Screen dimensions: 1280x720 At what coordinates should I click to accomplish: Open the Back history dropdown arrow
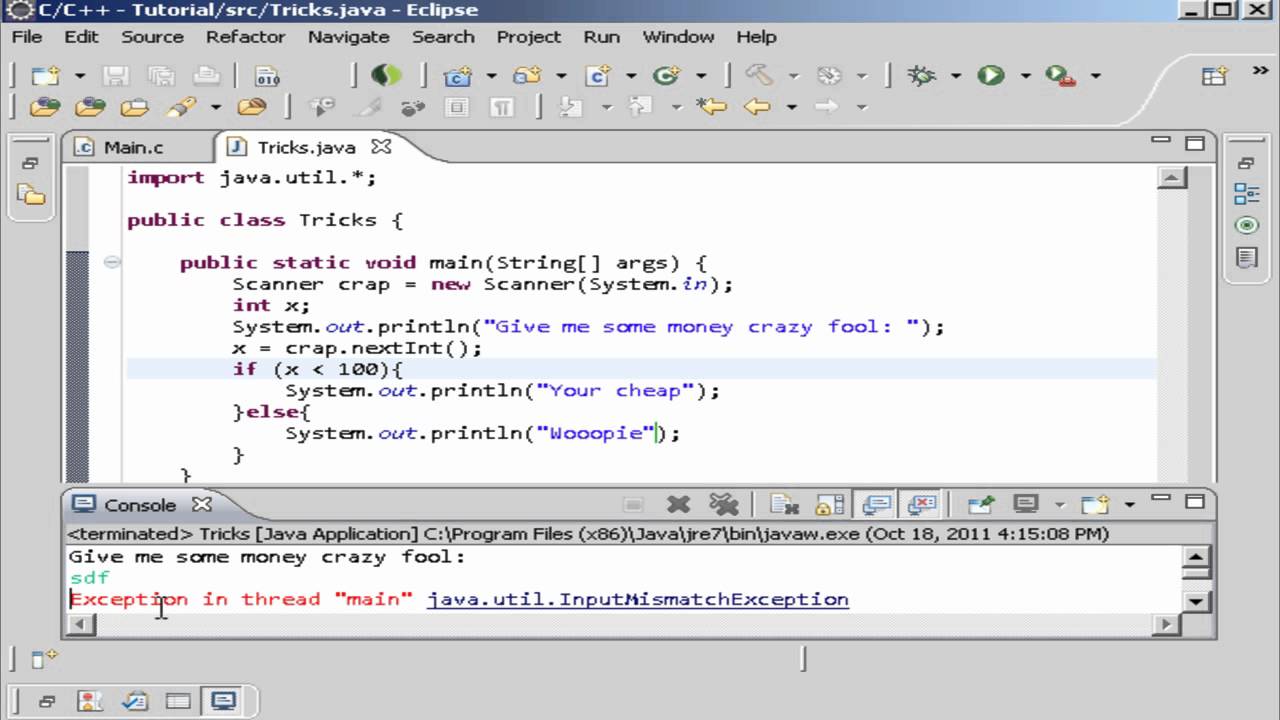tap(791, 107)
